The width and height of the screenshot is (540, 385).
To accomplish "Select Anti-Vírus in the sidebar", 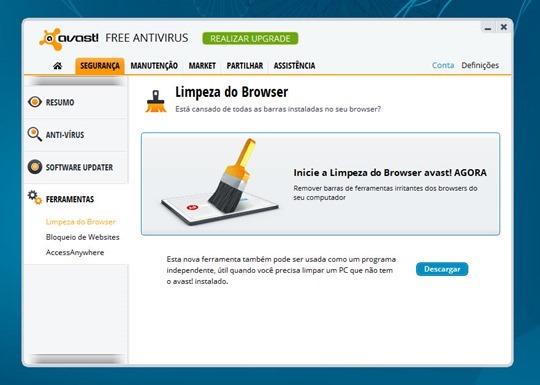I will tap(76, 135).
